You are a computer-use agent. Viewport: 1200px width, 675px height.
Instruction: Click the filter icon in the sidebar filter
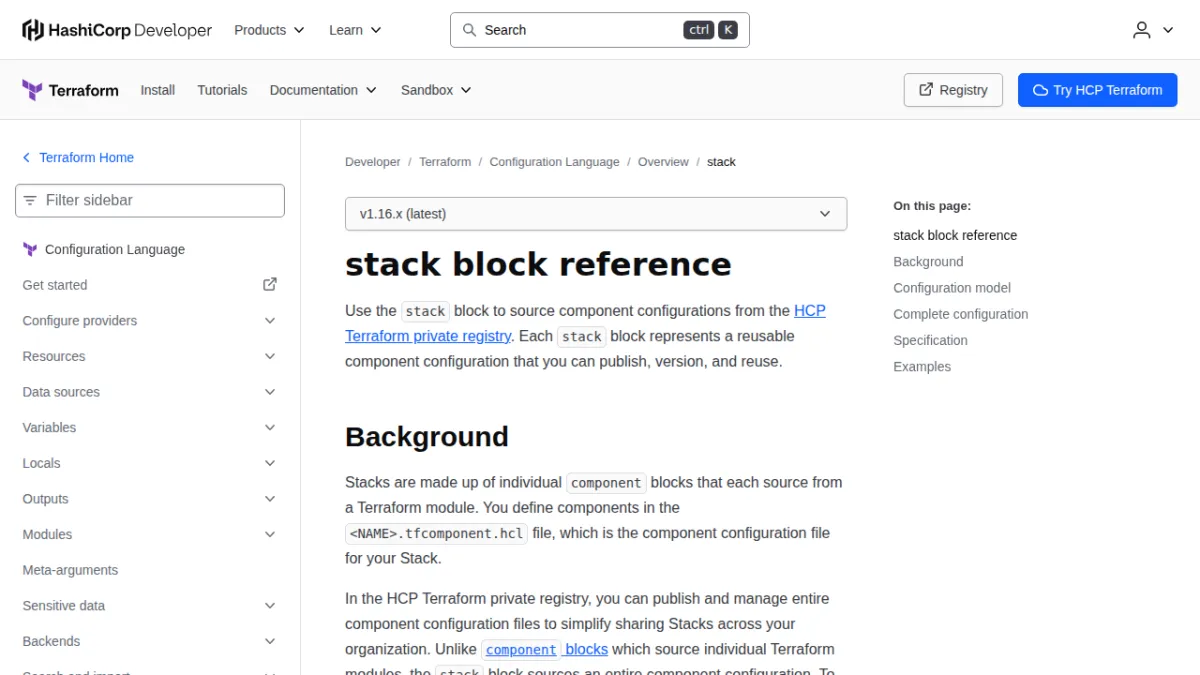[x=30, y=200]
